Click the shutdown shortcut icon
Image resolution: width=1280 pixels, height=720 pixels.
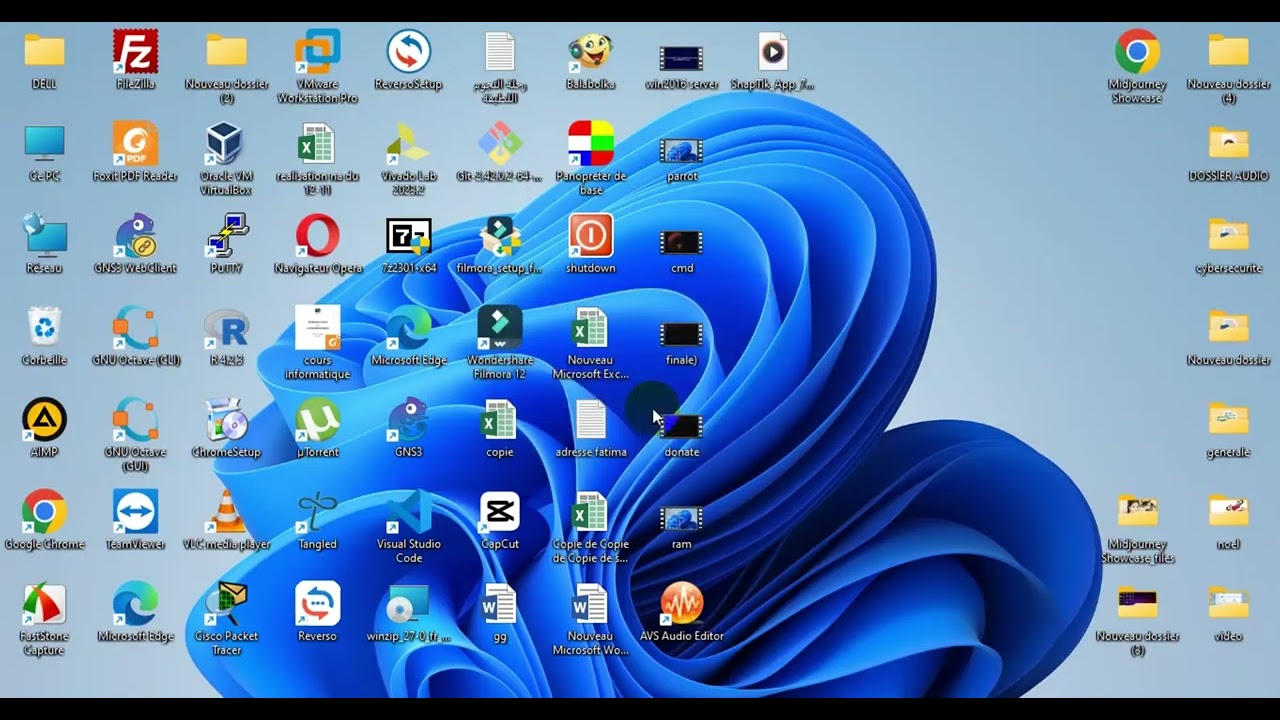pos(590,236)
